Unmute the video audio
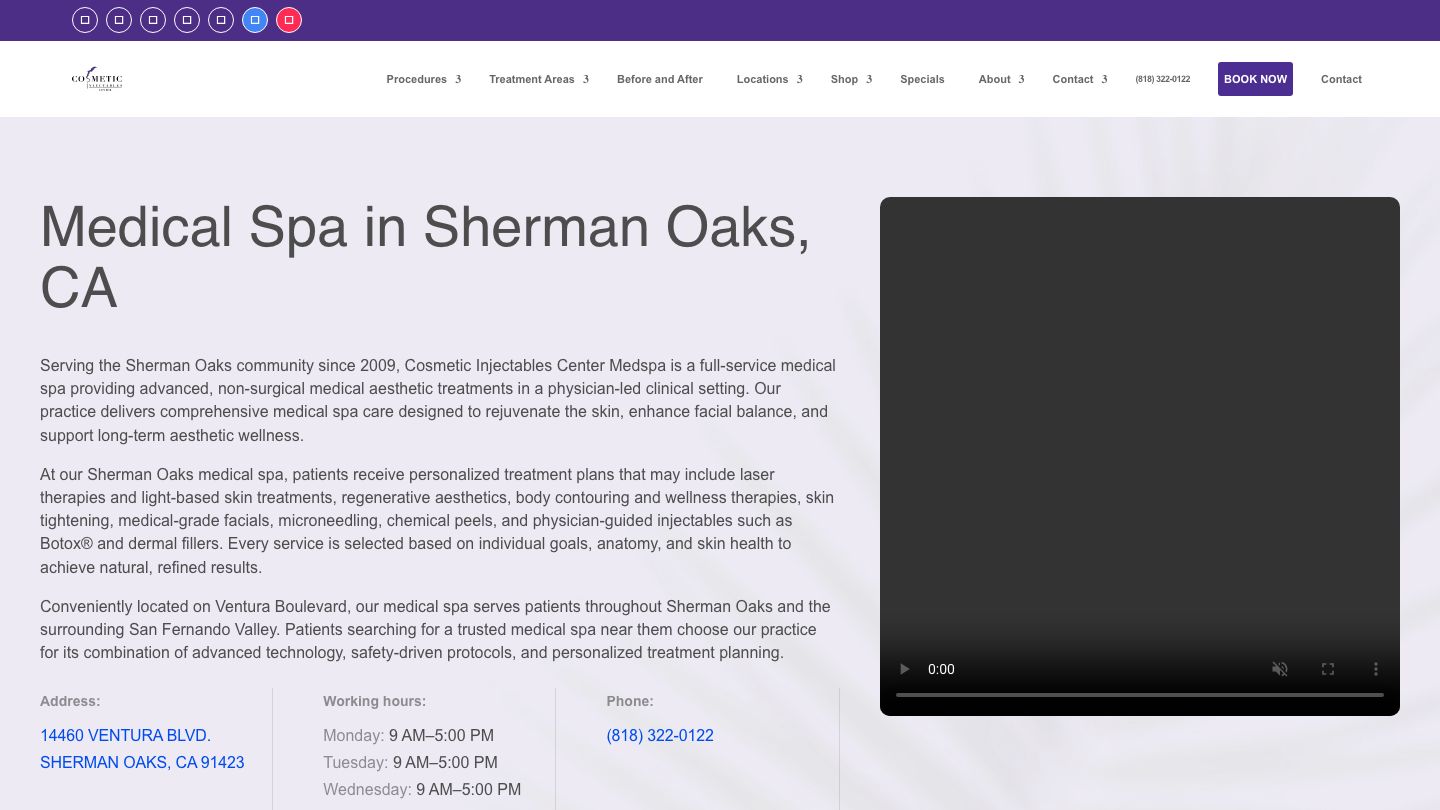Viewport: 1440px width, 810px height. (x=1279, y=669)
